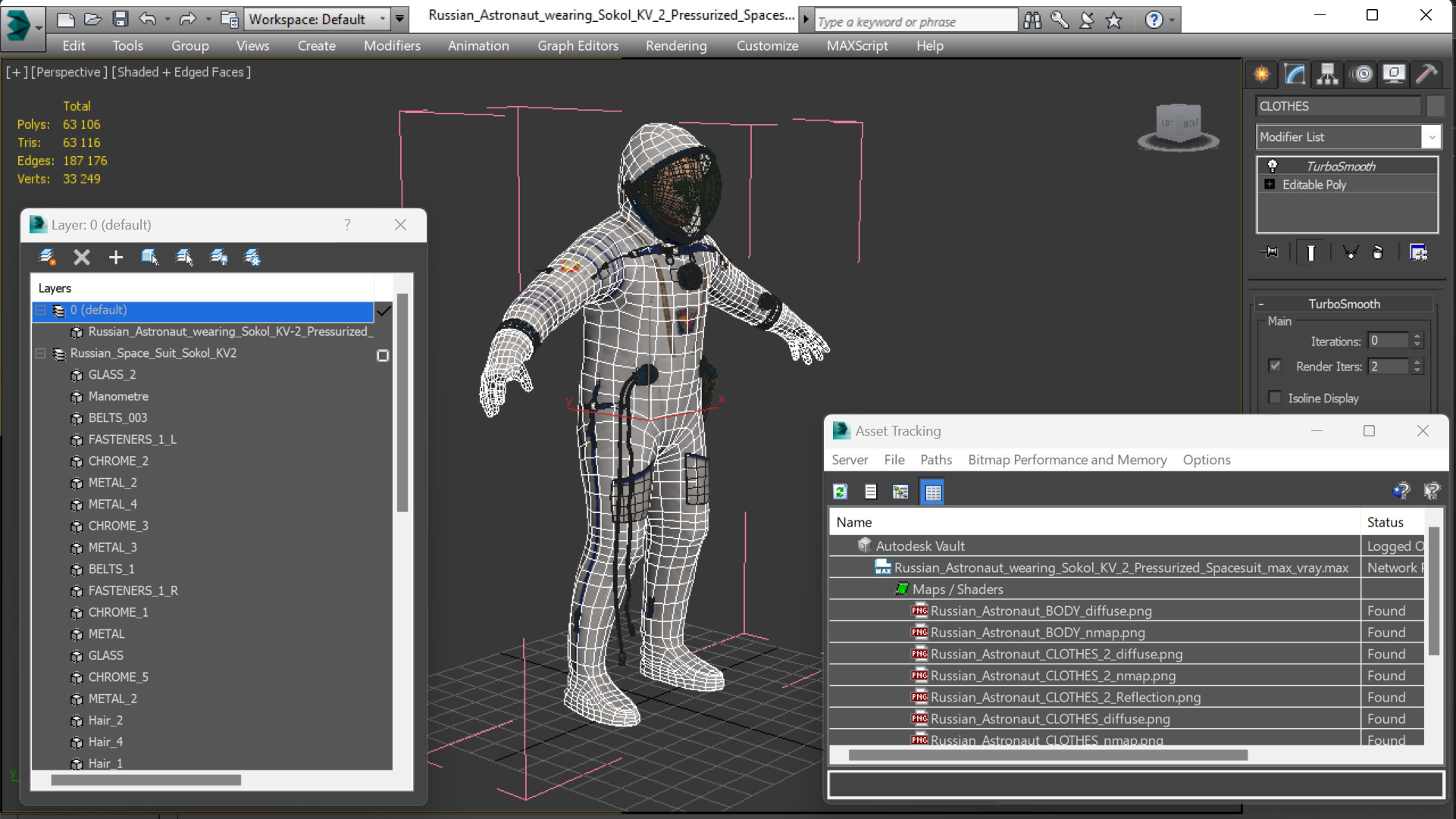Open the MAXScript menu

857,45
